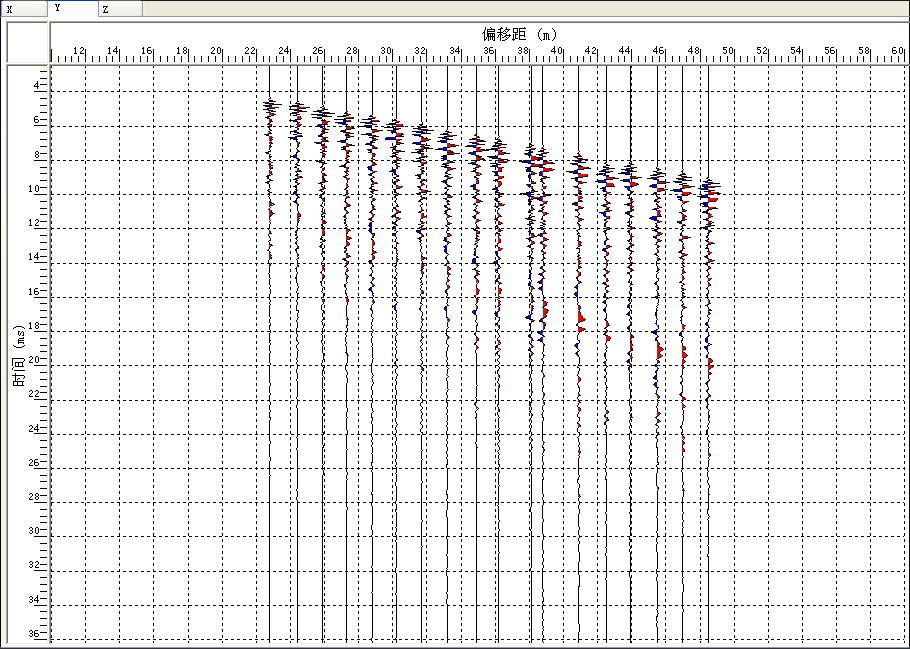This screenshot has height=649, width=910.
Task: Click the large red peak on the 41 m trace
Action: pyautogui.click(x=581, y=318)
